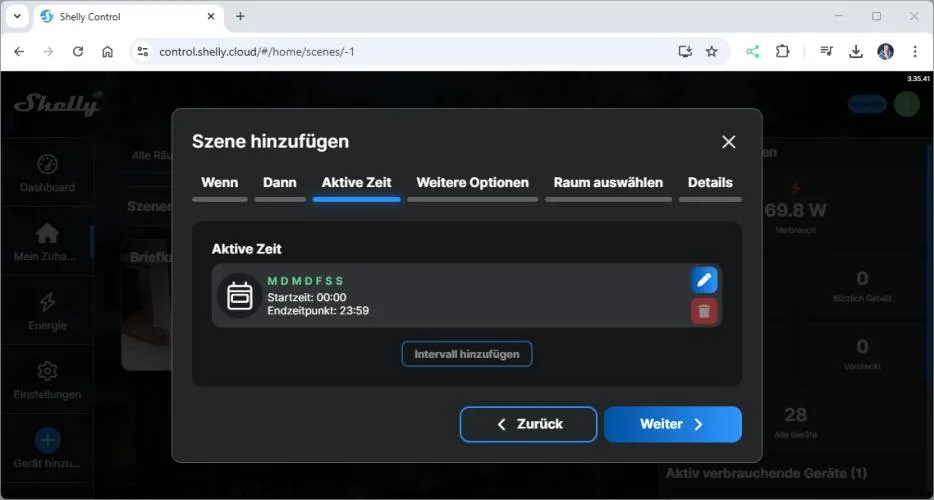The width and height of the screenshot is (934, 500).
Task: Switch to the Wenn tab
Action: coord(219,183)
